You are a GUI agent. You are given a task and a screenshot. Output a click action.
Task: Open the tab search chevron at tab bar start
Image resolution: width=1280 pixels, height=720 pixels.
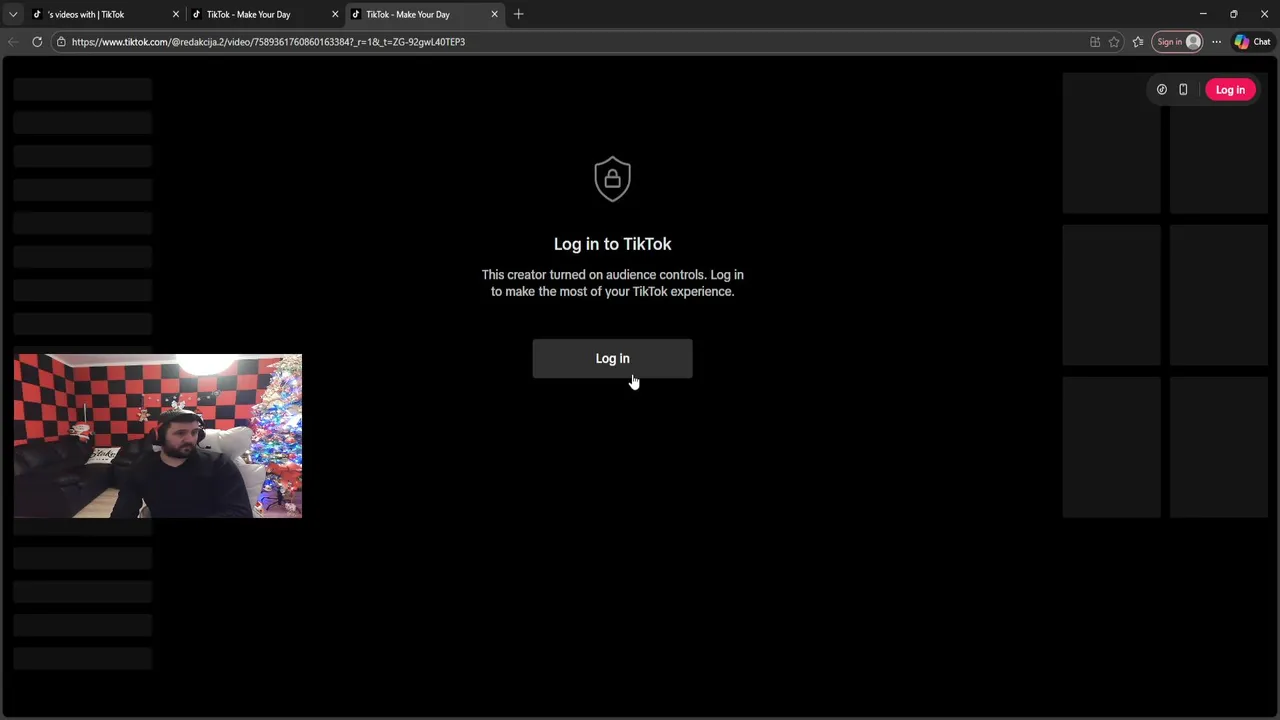(12, 14)
